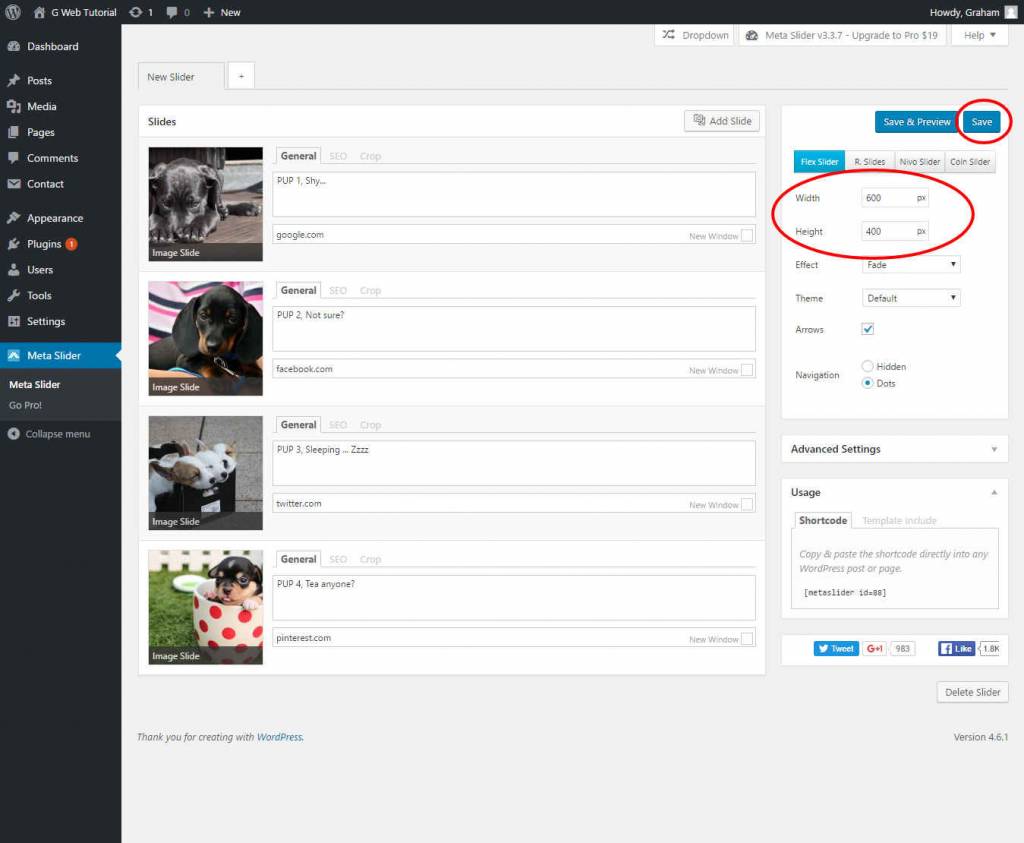1024x843 pixels.
Task: Open the Theme dropdown showing Default
Action: pyautogui.click(x=910, y=298)
